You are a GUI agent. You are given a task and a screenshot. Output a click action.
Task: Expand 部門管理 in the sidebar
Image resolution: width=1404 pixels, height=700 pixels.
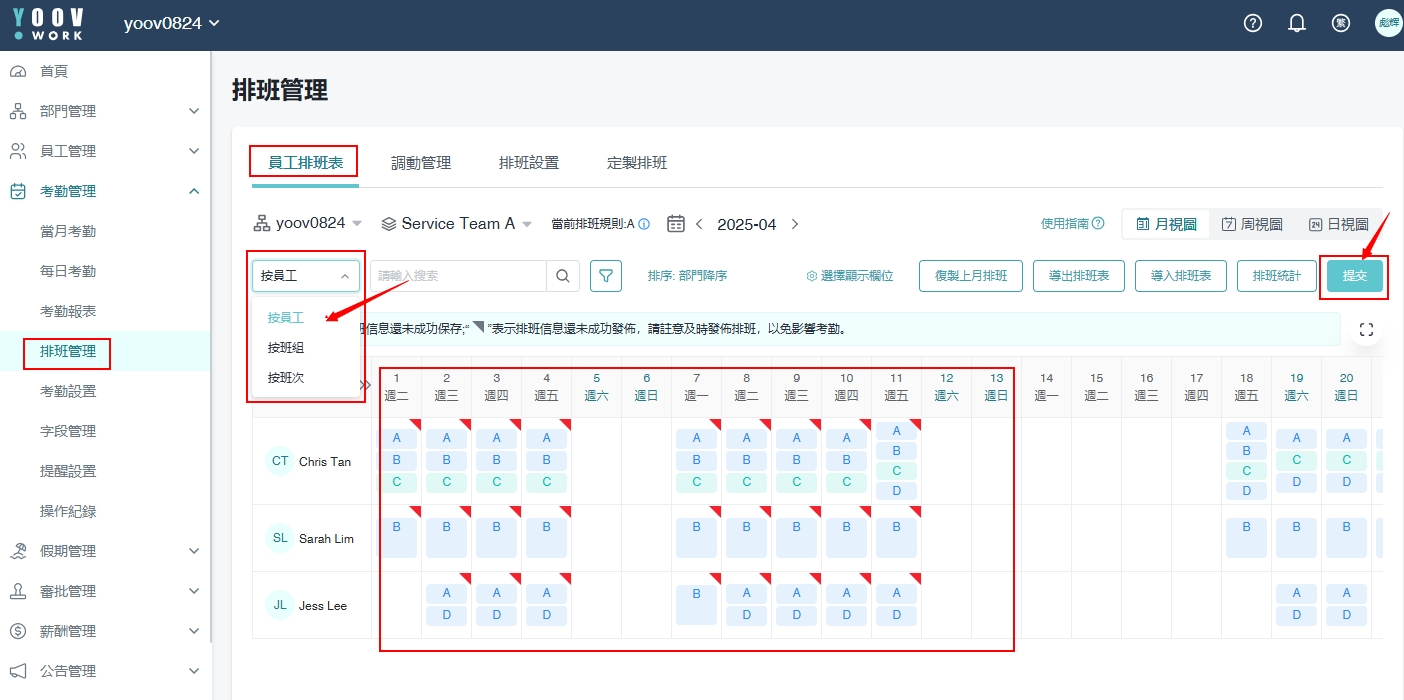click(x=105, y=111)
